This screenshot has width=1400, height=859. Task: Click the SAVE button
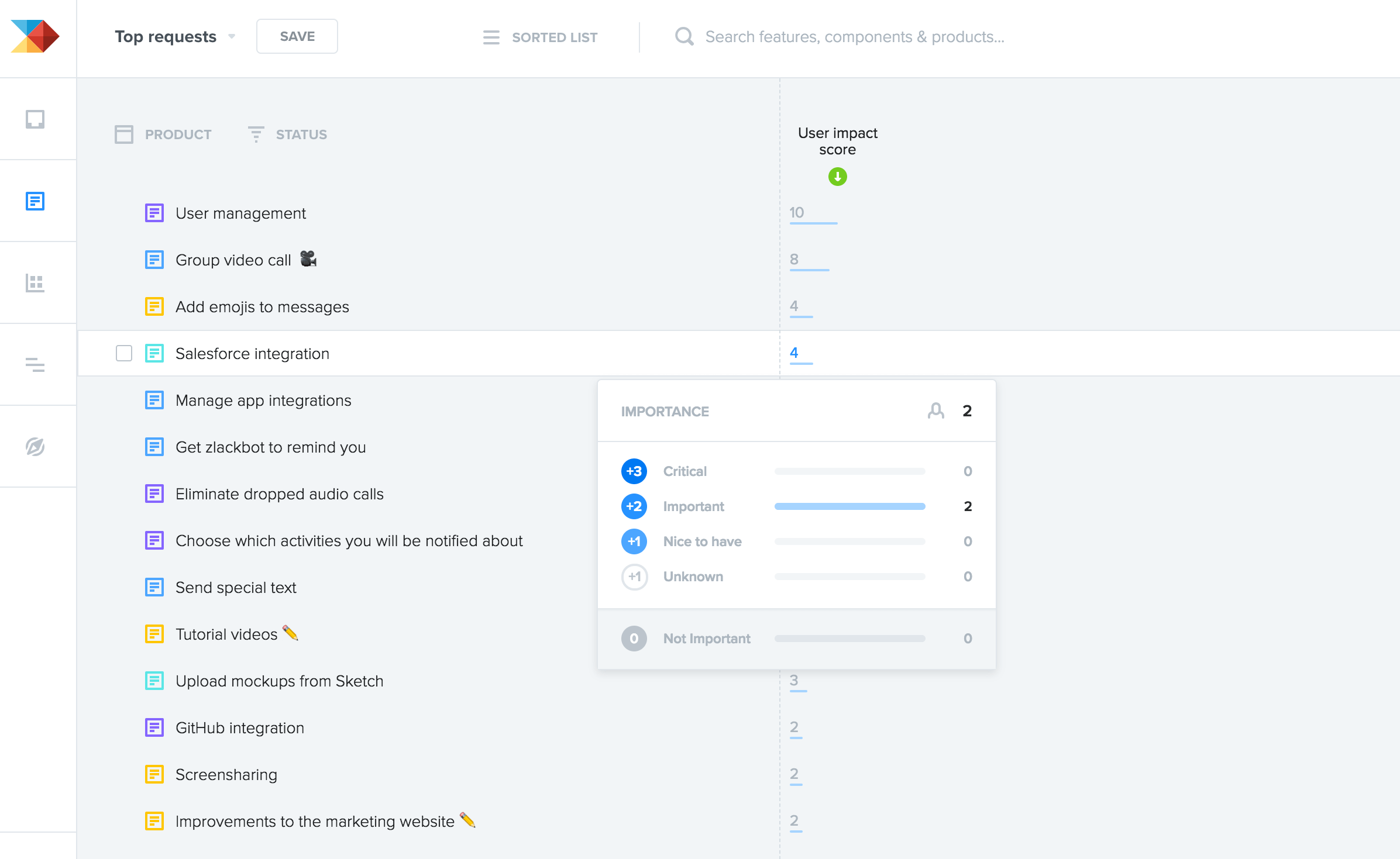pos(297,36)
